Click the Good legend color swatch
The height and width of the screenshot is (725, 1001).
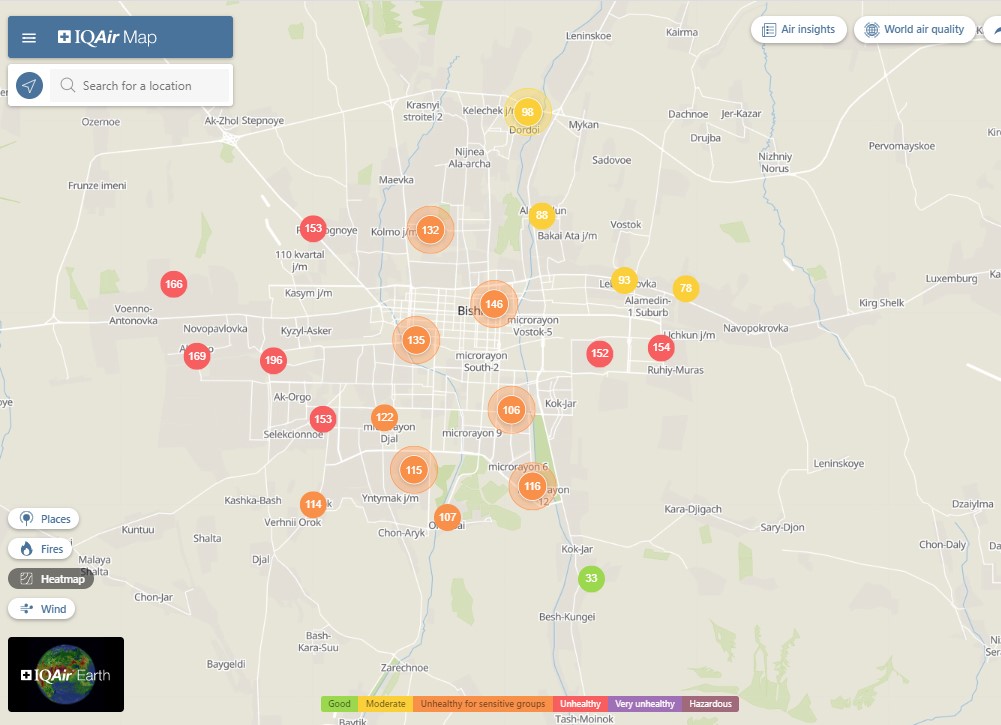[x=339, y=704]
